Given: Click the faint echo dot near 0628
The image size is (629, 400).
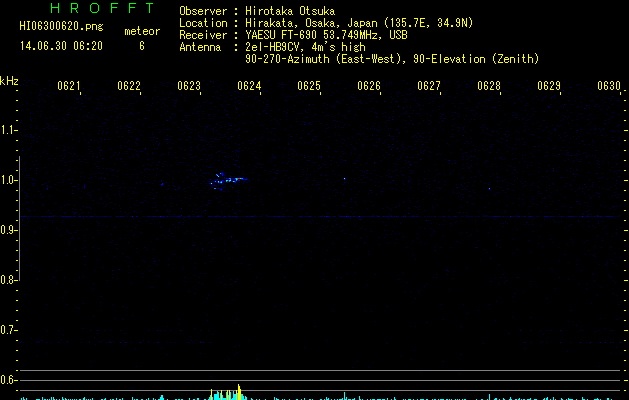Looking at the screenshot, I should click(x=489, y=189).
